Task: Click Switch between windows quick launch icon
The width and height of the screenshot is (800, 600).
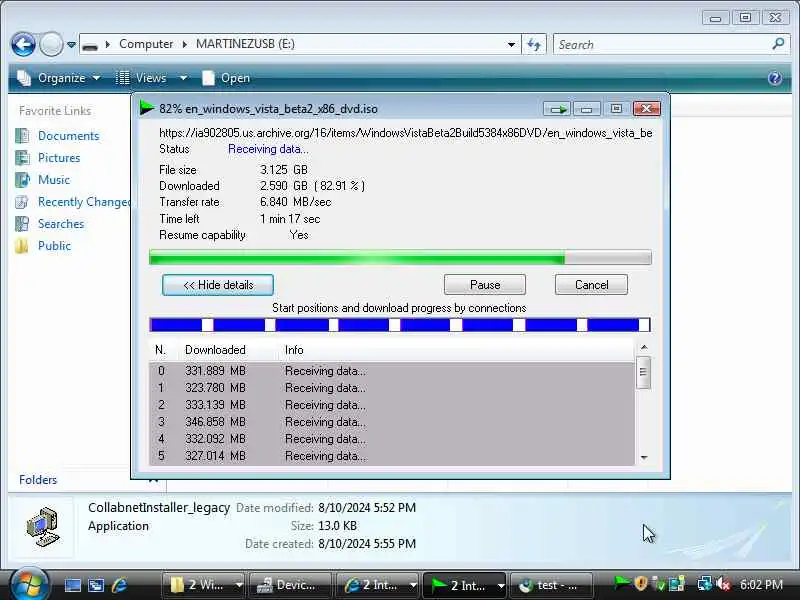Action: click(x=96, y=585)
